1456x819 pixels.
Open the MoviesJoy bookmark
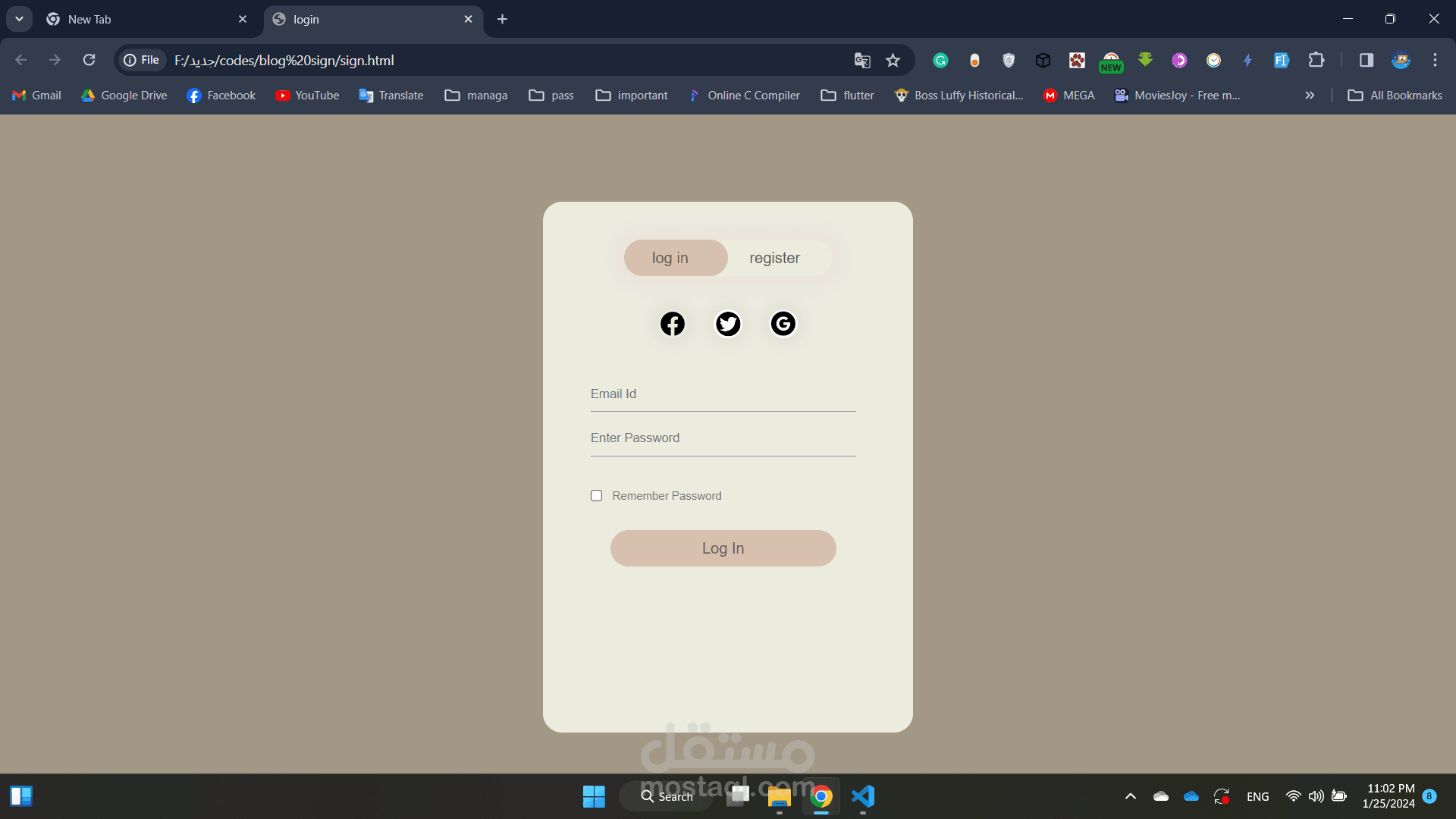point(1177,96)
